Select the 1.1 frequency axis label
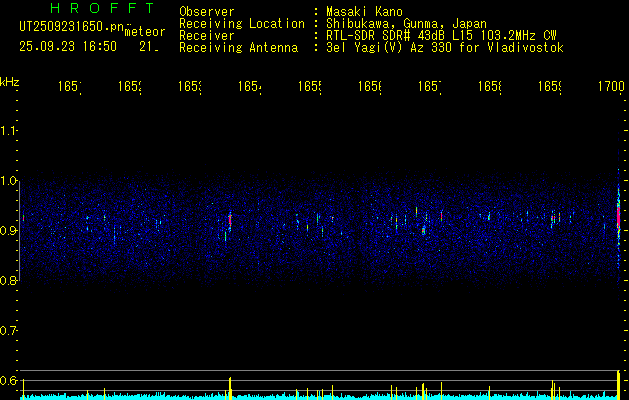This screenshot has height=400, width=629. (x=8, y=131)
